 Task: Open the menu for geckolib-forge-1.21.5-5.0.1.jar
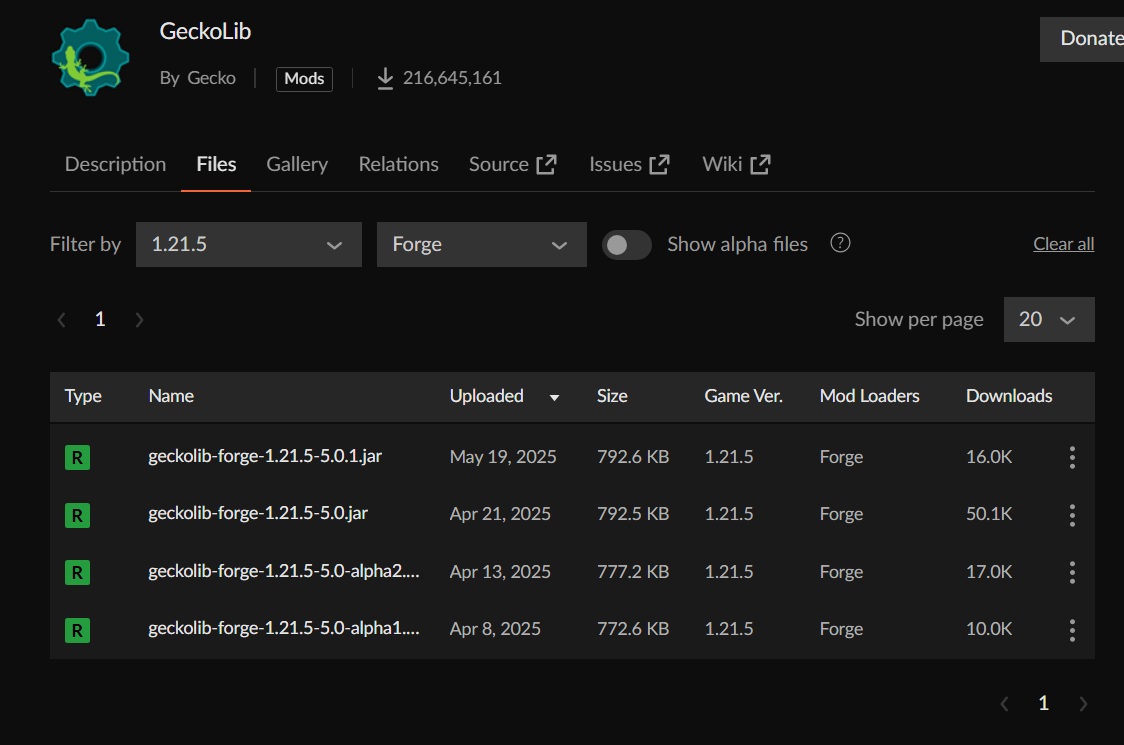1072,457
